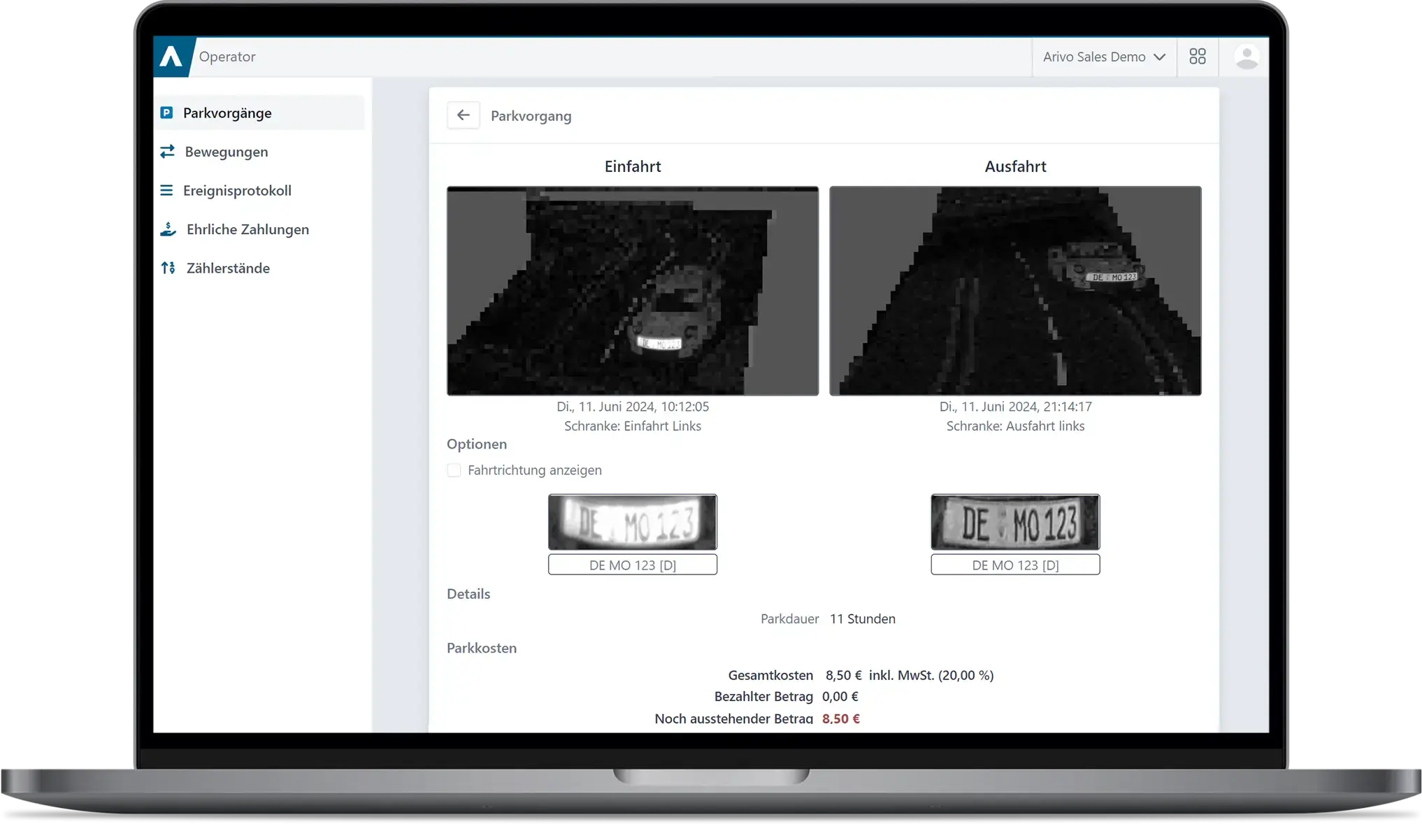Expand the Details section
1422x840 pixels.
pos(468,593)
